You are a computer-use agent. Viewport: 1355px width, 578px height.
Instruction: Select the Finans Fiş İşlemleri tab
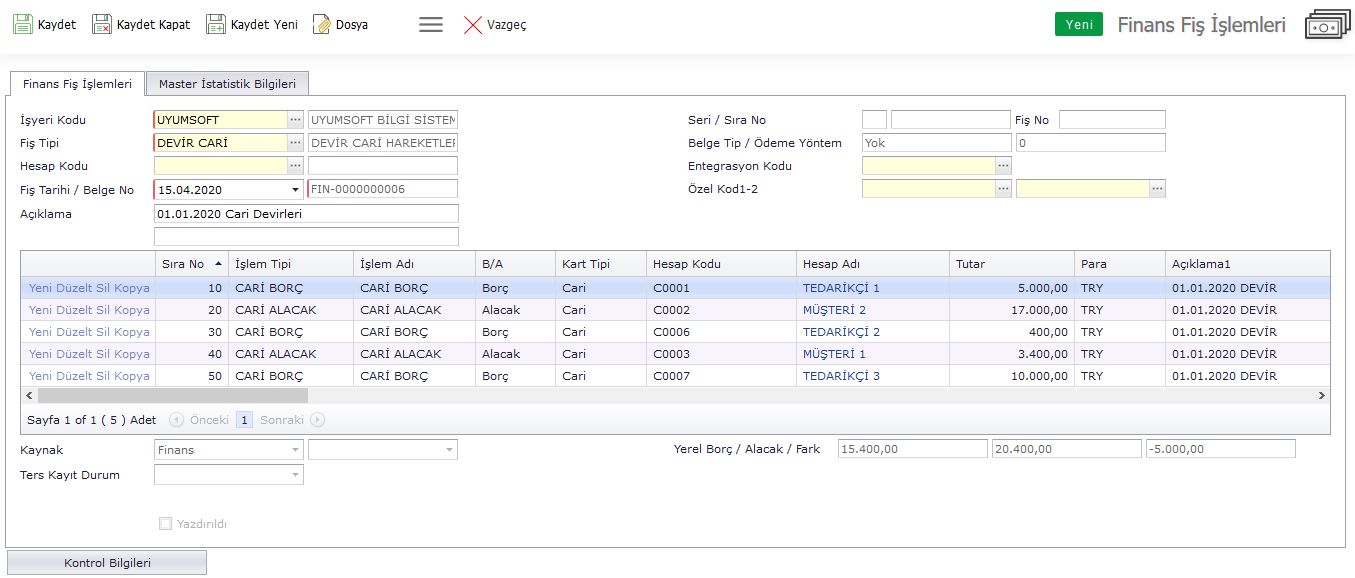click(77, 84)
